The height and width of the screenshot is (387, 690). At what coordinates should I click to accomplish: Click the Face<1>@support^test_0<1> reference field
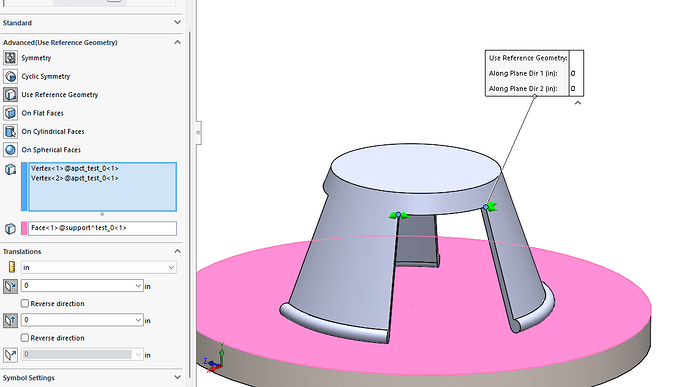tap(102, 228)
